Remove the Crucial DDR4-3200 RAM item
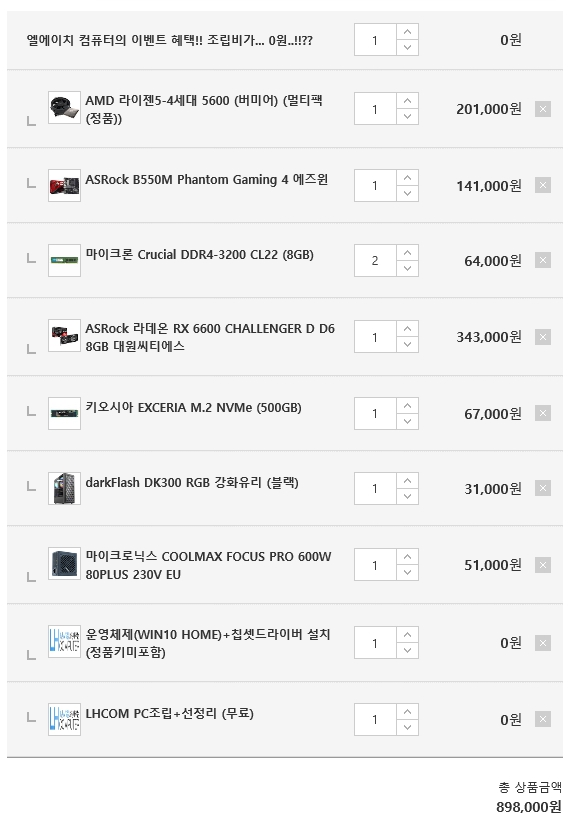This screenshot has width=573, height=826. (542, 260)
